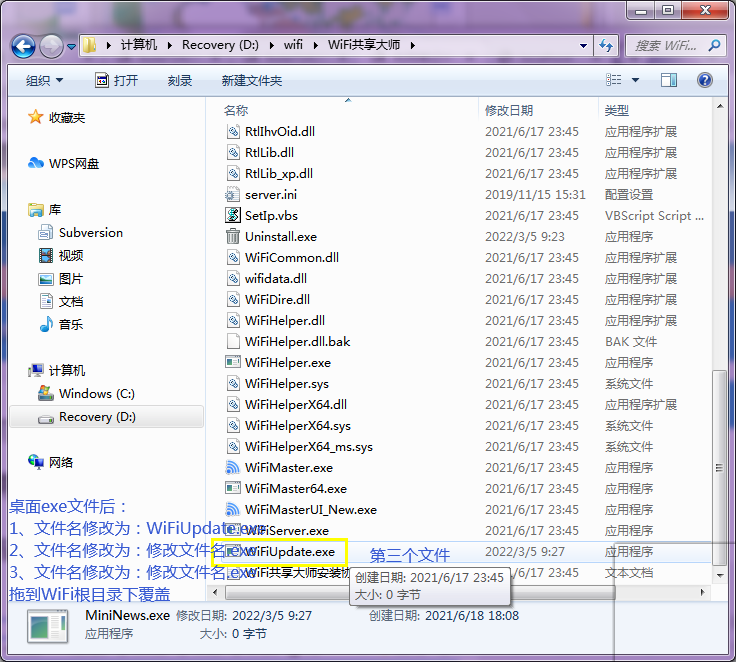The height and width of the screenshot is (662, 736).
Task: Click the WiFiHelper.dll file icon
Action: pyautogui.click(x=233, y=321)
